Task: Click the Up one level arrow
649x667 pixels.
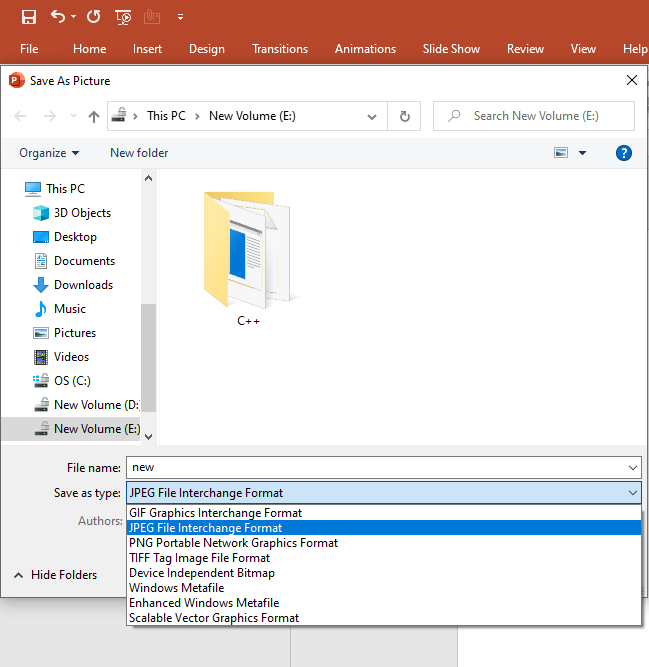Action: (94, 116)
